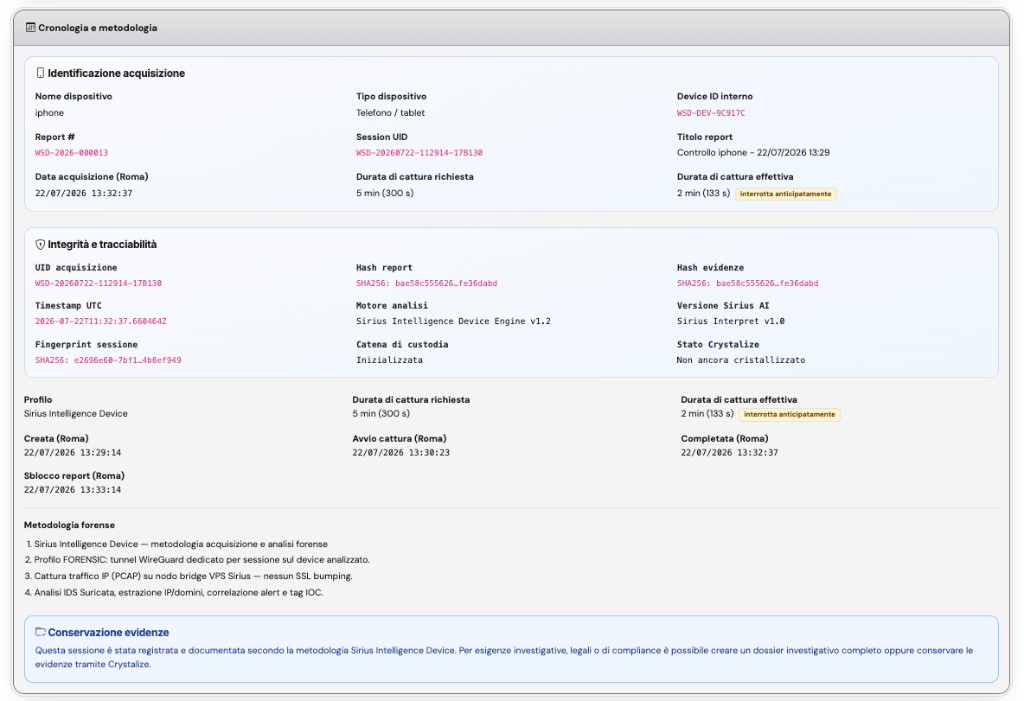Viewport: 1024px width, 701px height.
Task: Click the Telefono / tablet device type
Action: tap(390, 113)
